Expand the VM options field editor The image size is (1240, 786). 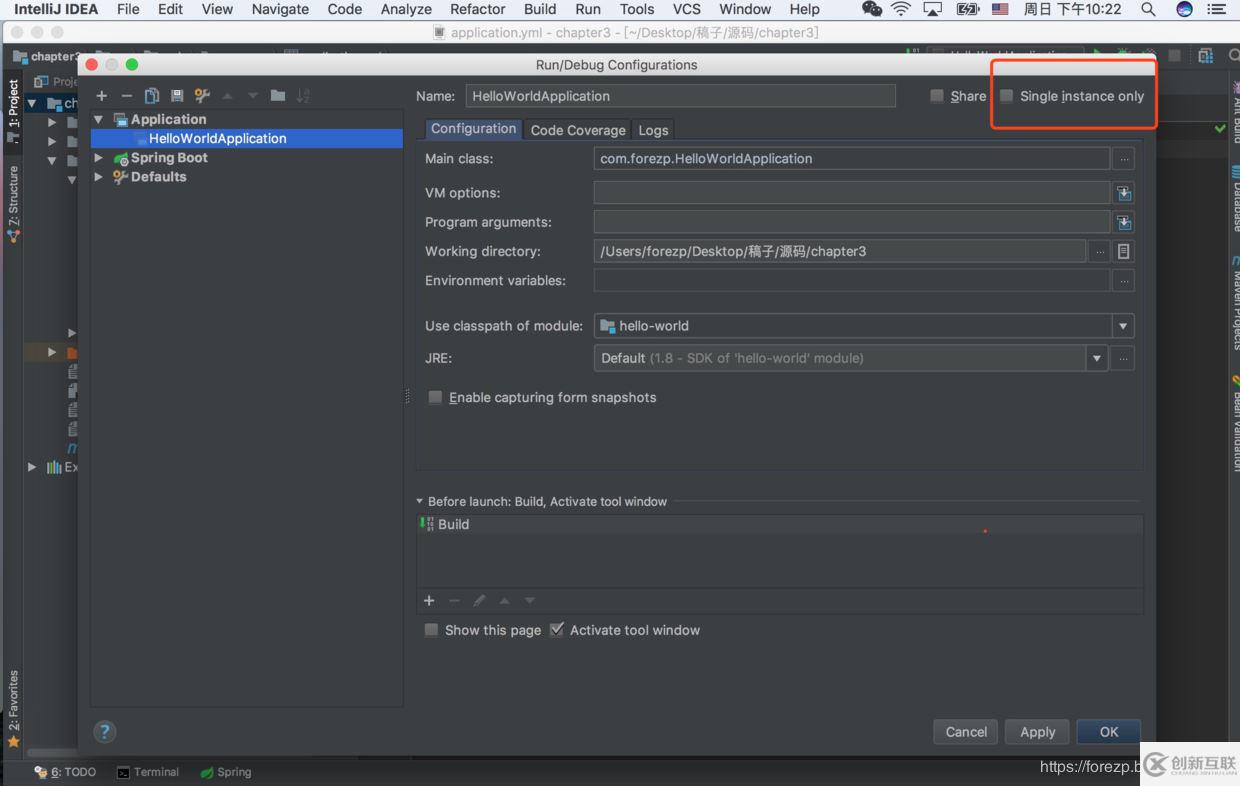coord(1123,193)
